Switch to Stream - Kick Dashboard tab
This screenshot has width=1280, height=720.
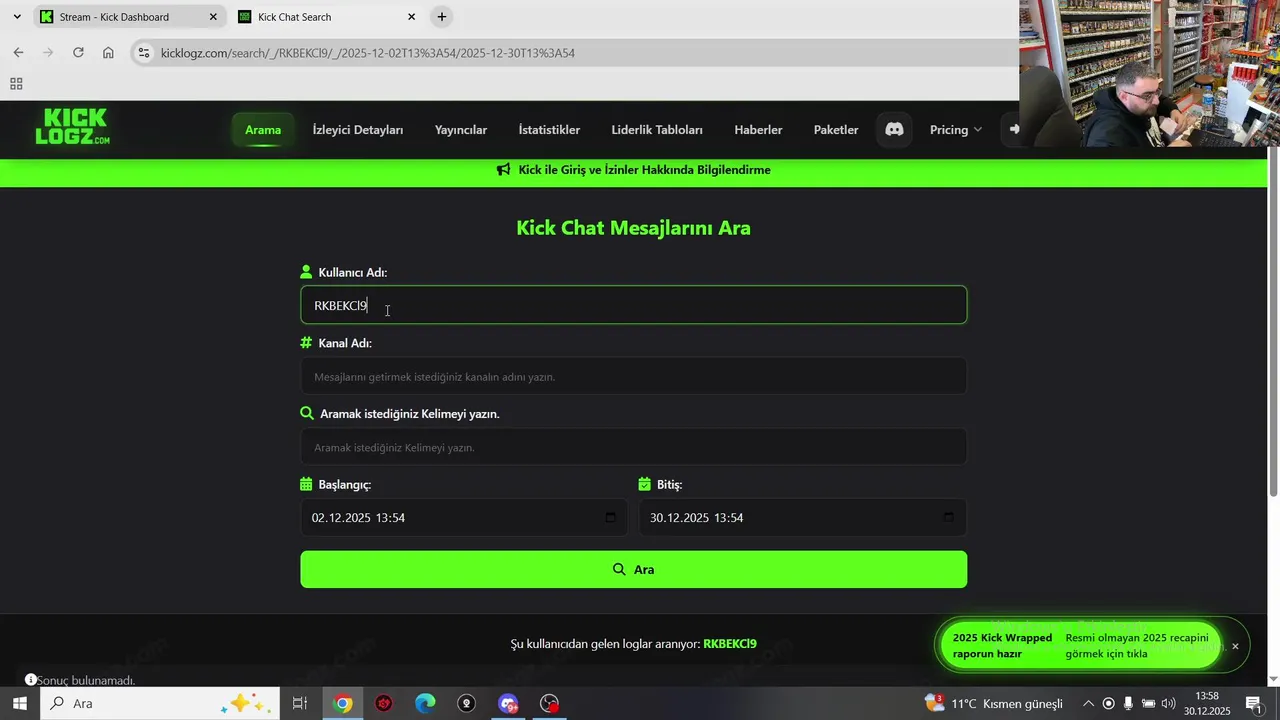pos(129,17)
